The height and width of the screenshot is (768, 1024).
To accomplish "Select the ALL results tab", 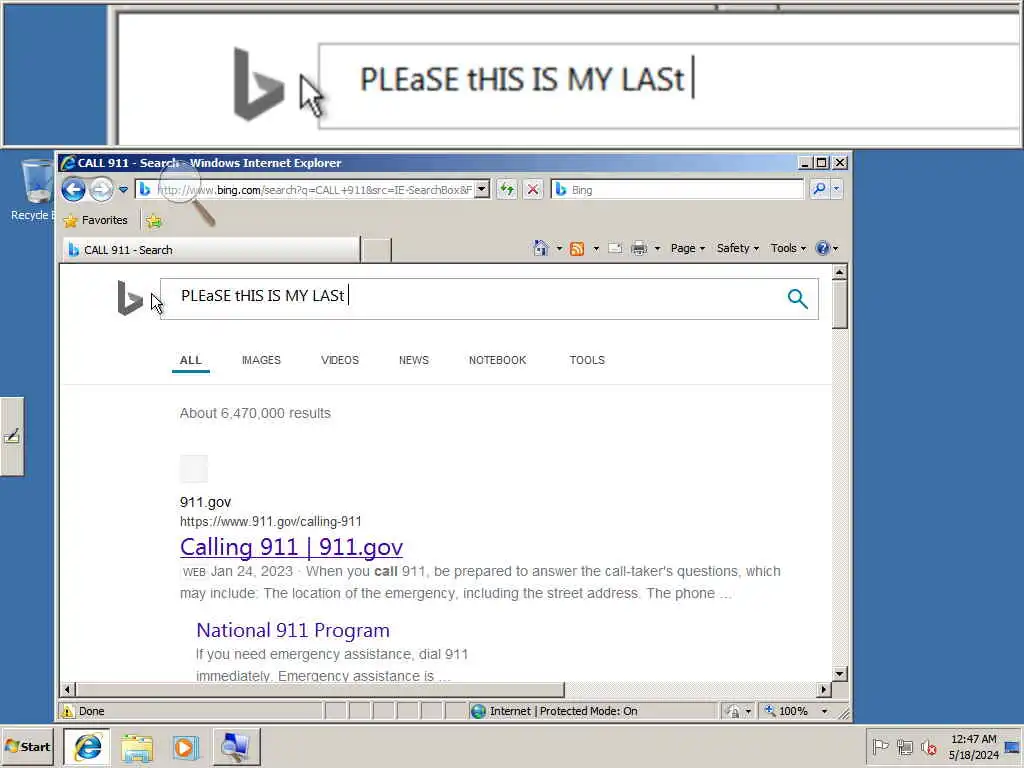I will [191, 360].
